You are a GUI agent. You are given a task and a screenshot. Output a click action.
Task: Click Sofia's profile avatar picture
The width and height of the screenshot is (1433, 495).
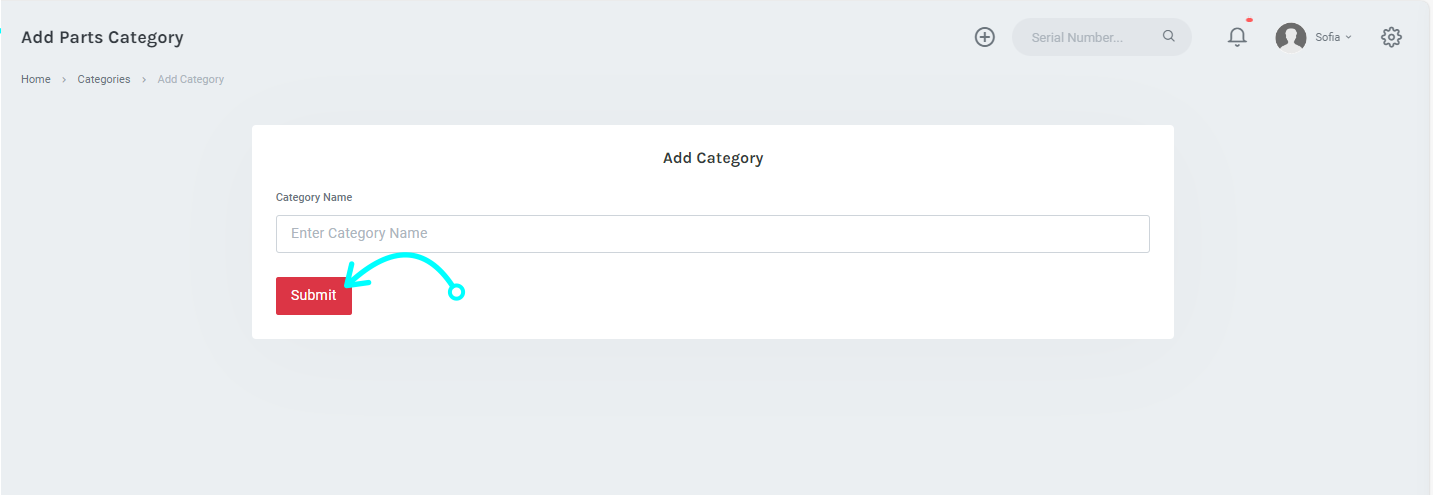click(x=1291, y=38)
